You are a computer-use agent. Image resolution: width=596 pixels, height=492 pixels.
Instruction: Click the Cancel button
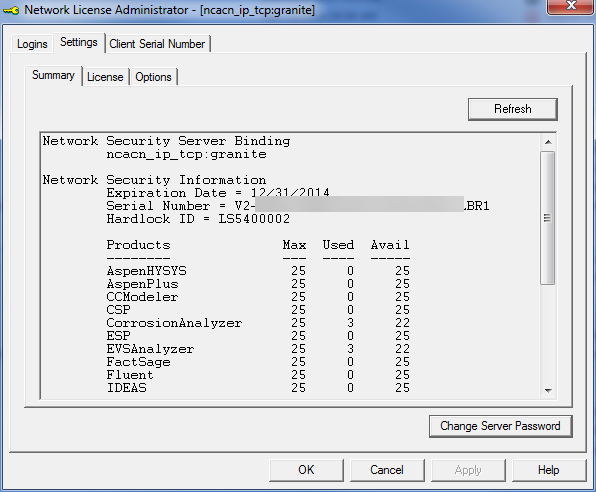(x=387, y=470)
